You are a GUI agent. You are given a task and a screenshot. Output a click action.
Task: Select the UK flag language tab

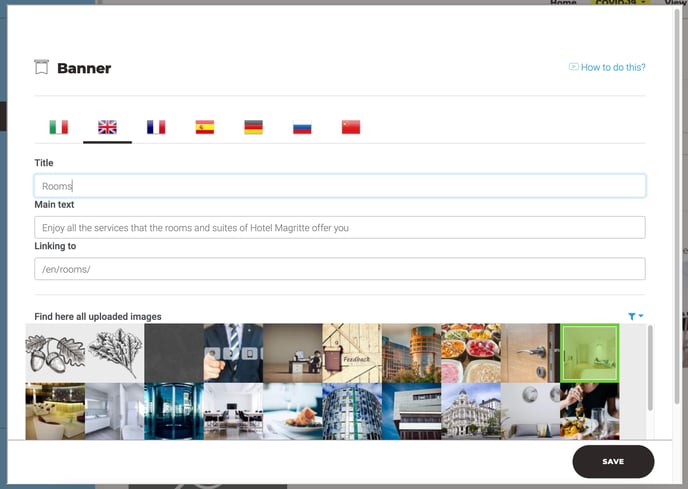tap(107, 127)
